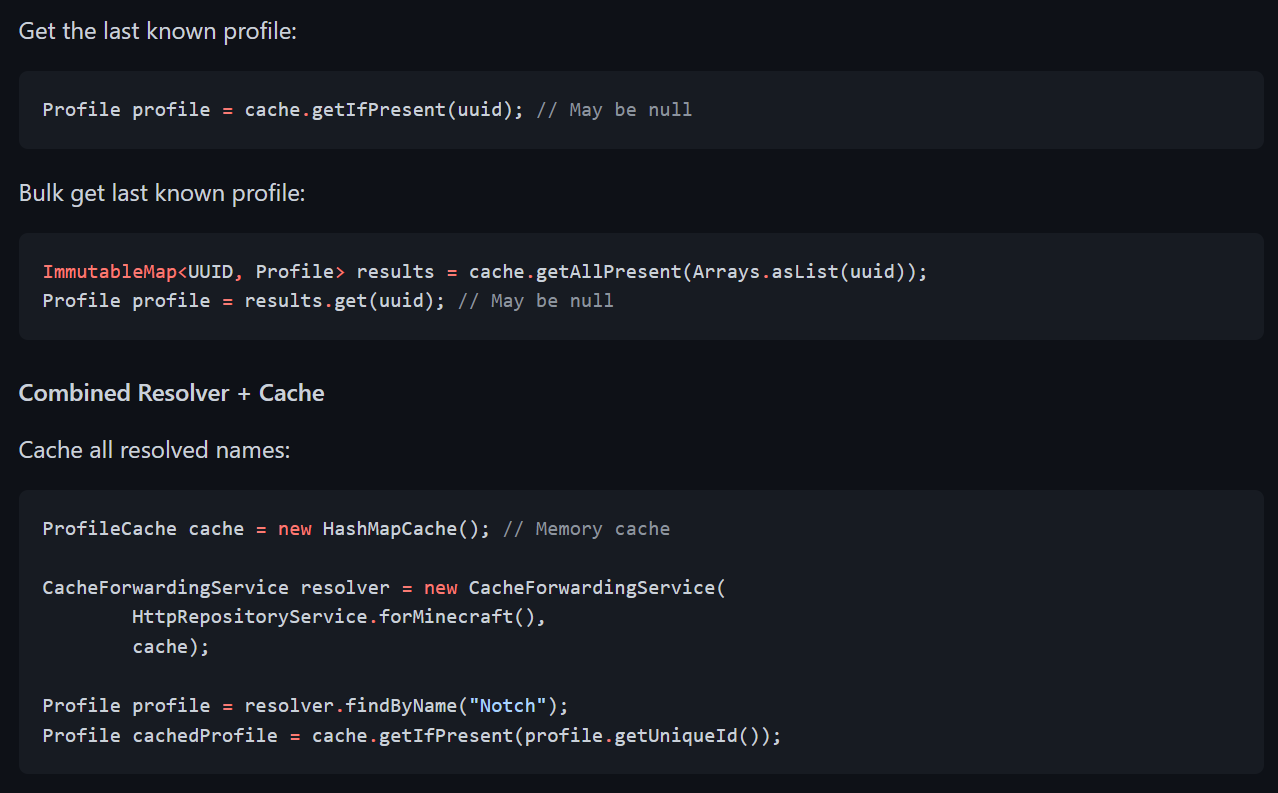
Task: Click 'ProfileCache cache' declaration
Action: click(x=143, y=529)
